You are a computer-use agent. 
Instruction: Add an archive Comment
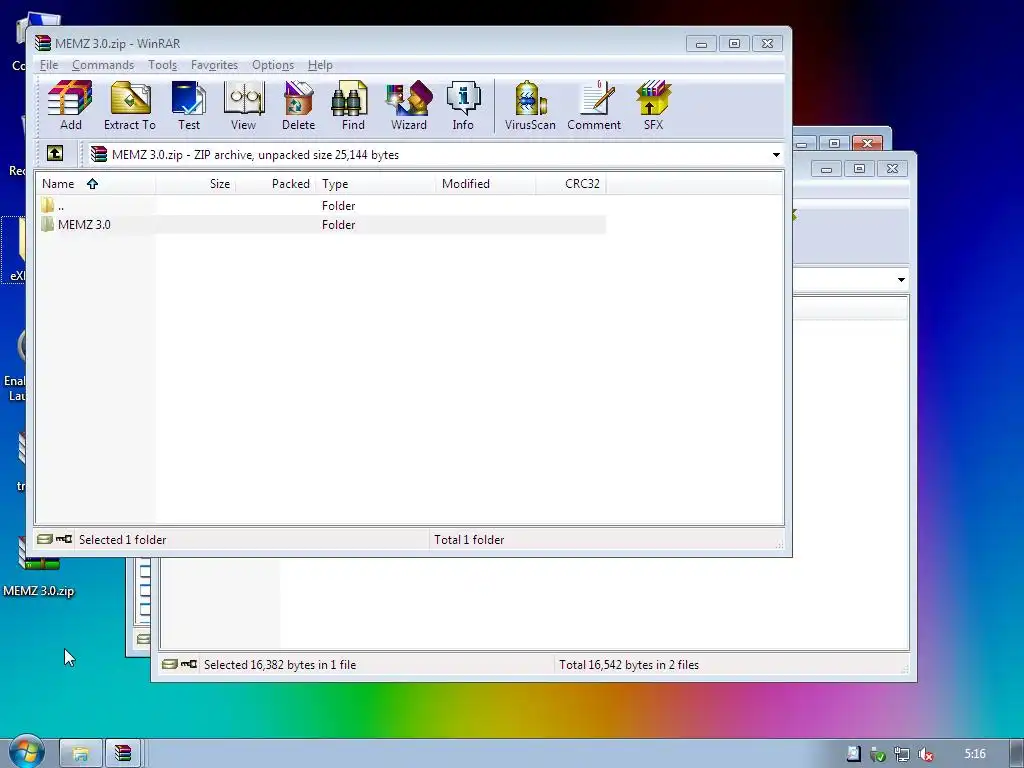tap(594, 105)
